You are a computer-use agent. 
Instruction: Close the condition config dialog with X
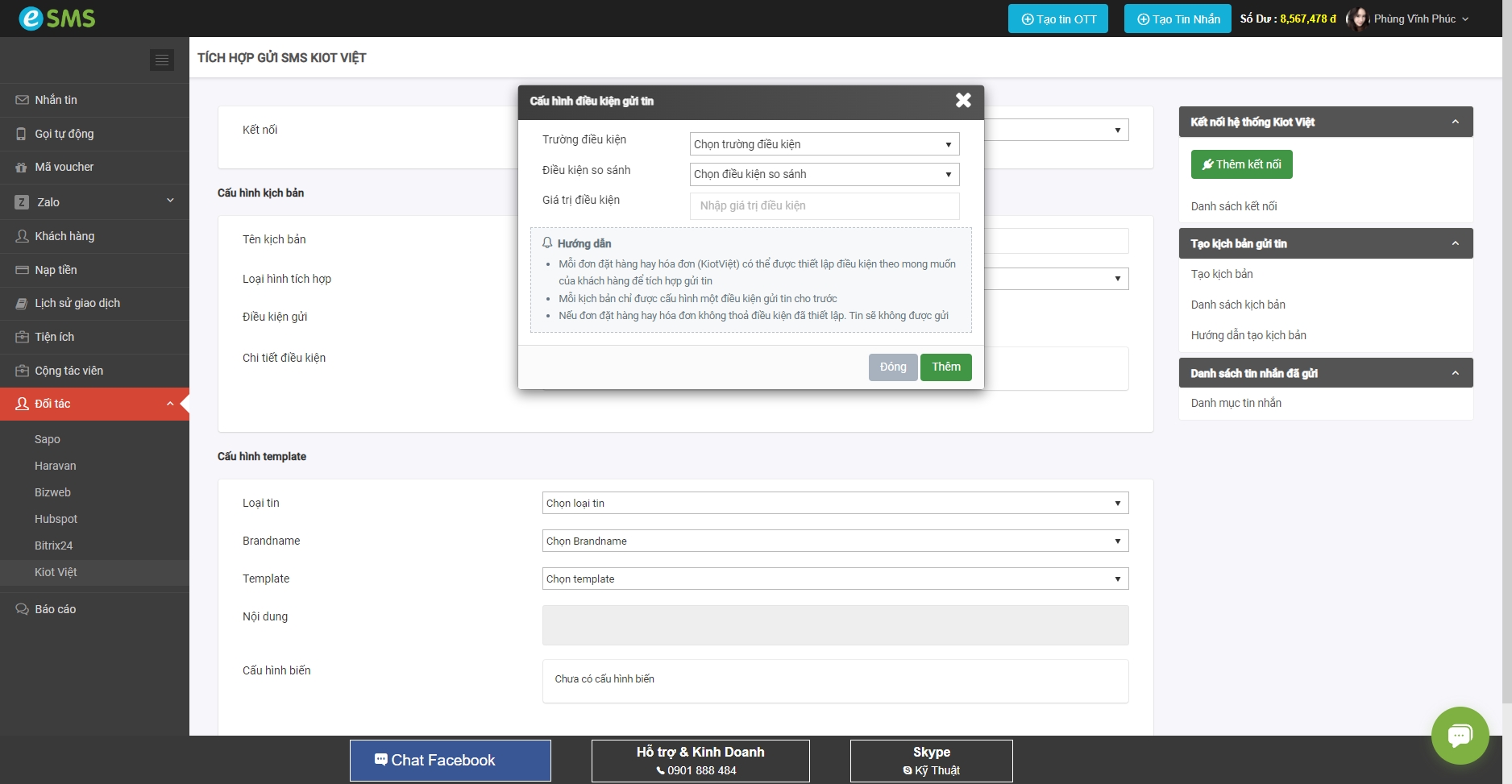(x=963, y=100)
